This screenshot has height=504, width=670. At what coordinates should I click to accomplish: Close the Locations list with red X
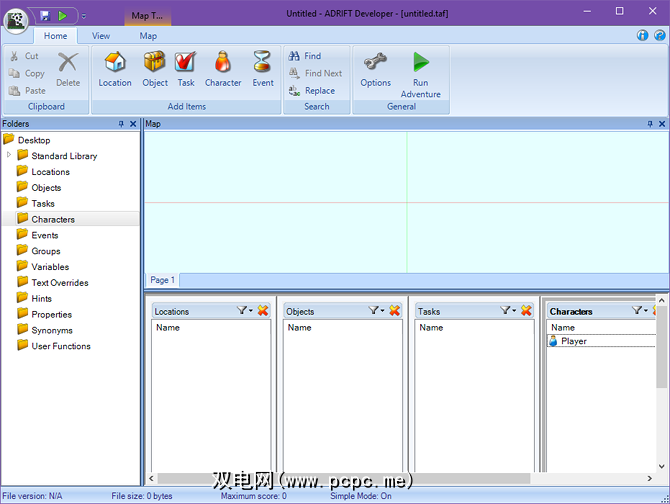[263, 311]
